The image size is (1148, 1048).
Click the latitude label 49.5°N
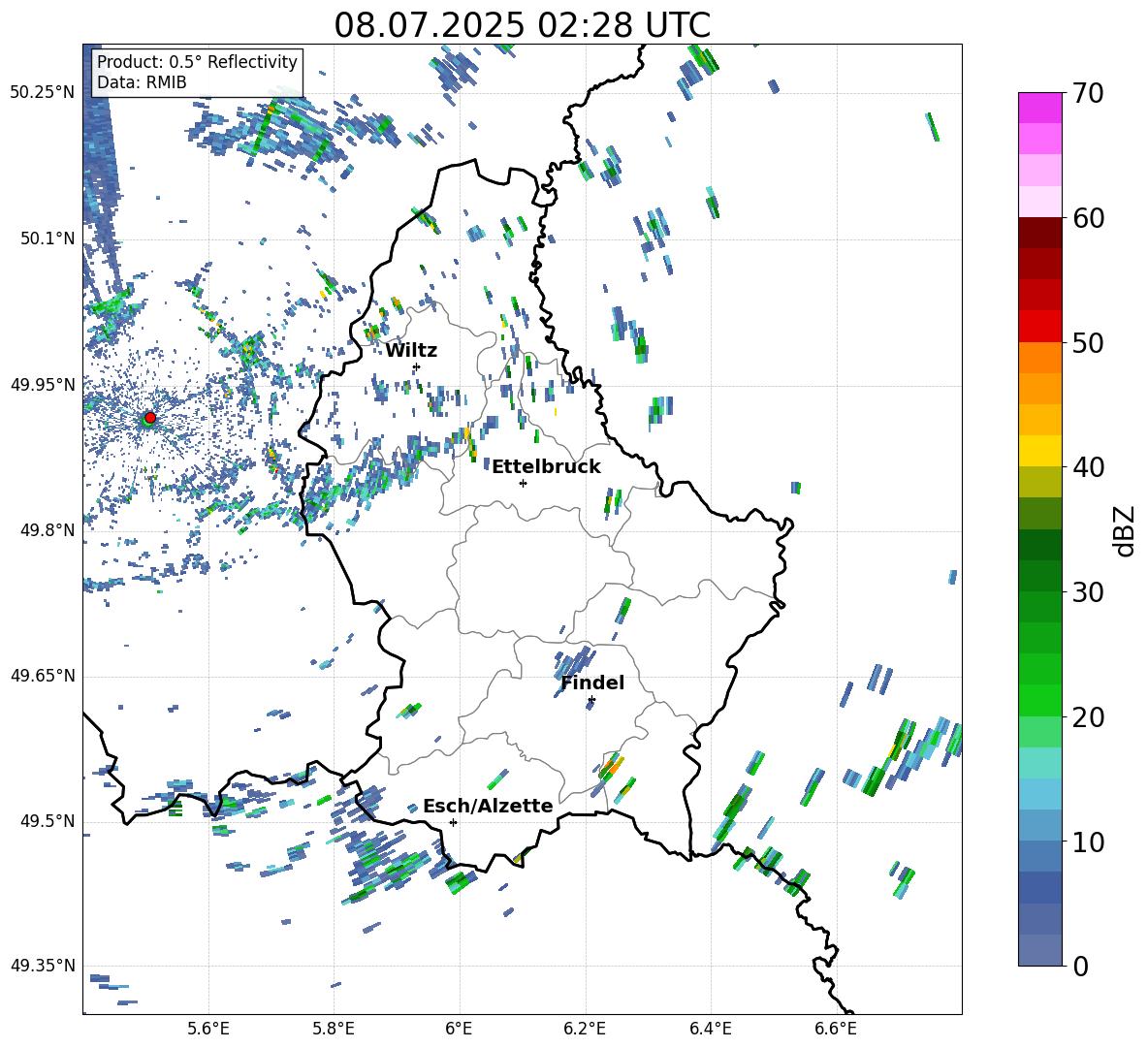coord(48,821)
